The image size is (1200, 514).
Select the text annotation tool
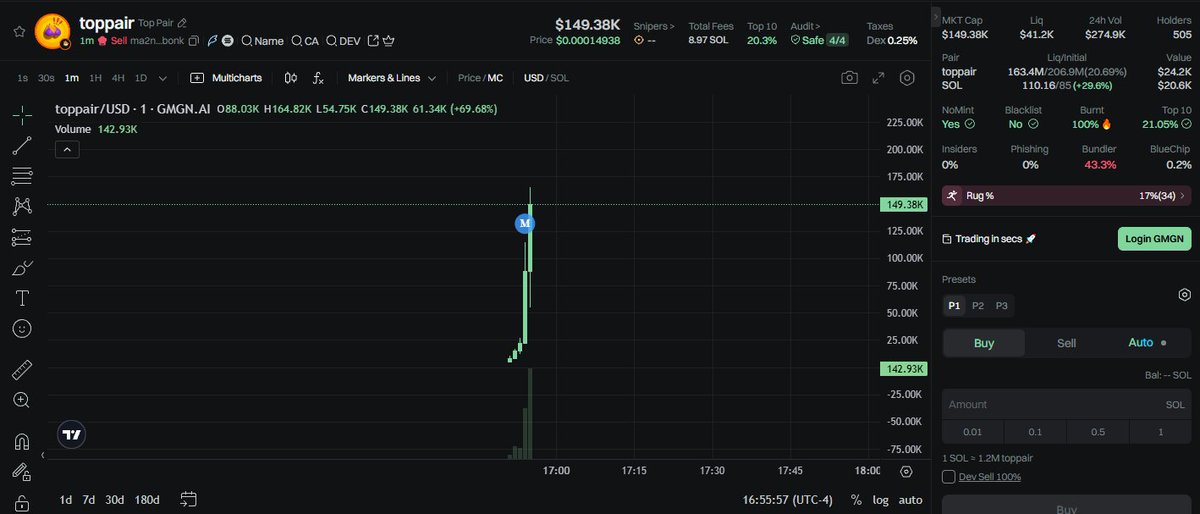21,298
